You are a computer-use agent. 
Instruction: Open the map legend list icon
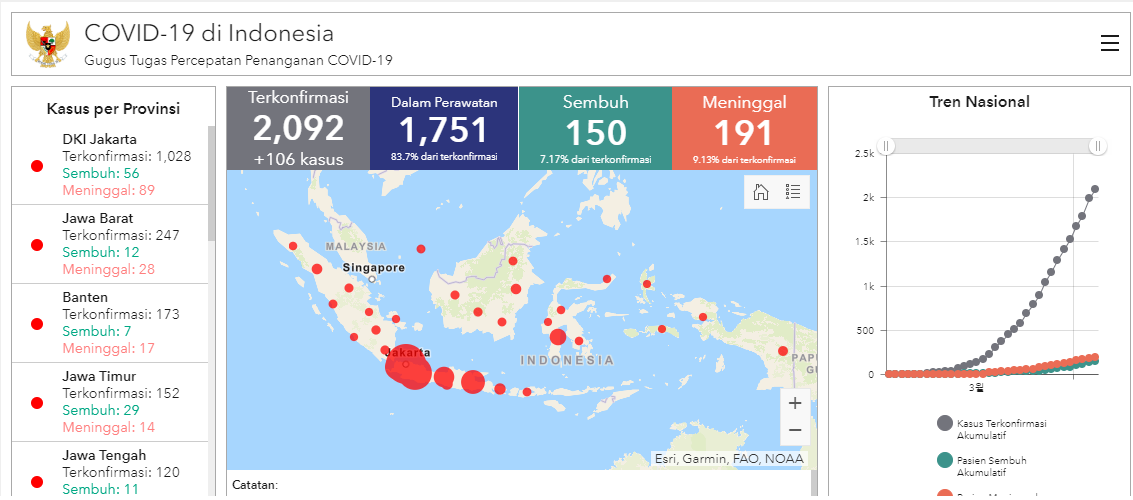(x=793, y=191)
